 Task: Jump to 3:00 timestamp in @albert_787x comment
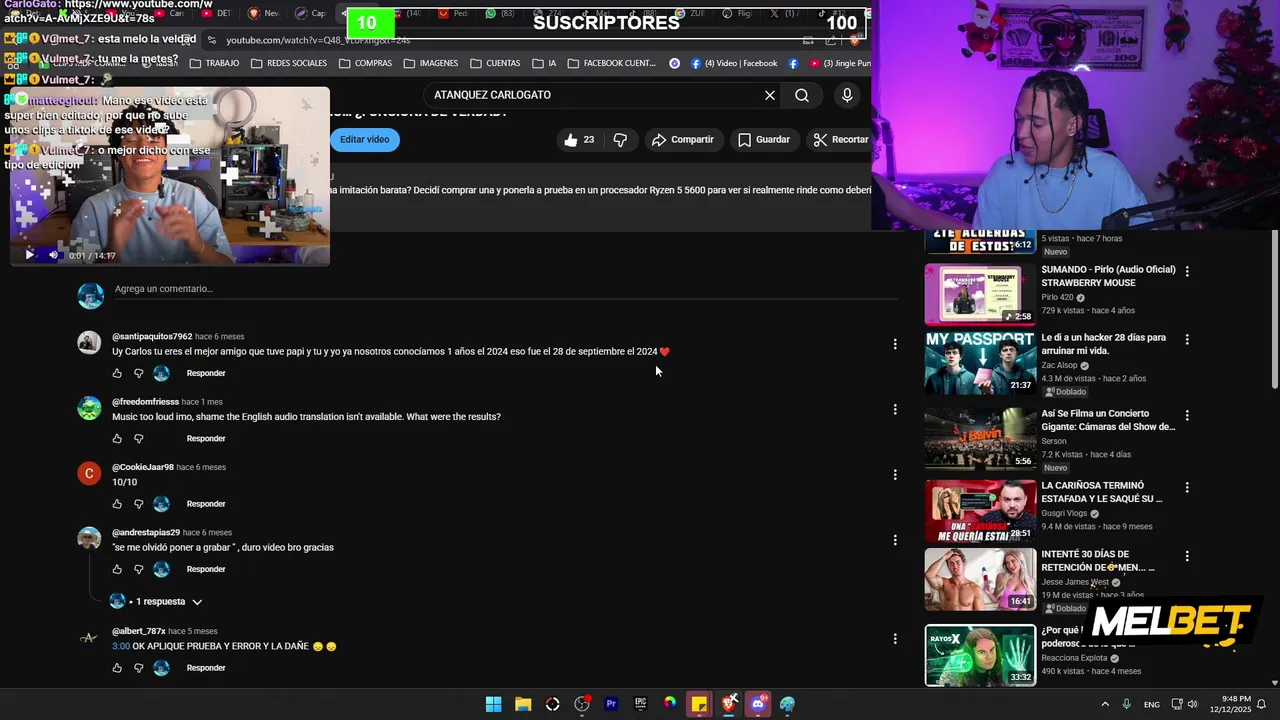[120, 646]
